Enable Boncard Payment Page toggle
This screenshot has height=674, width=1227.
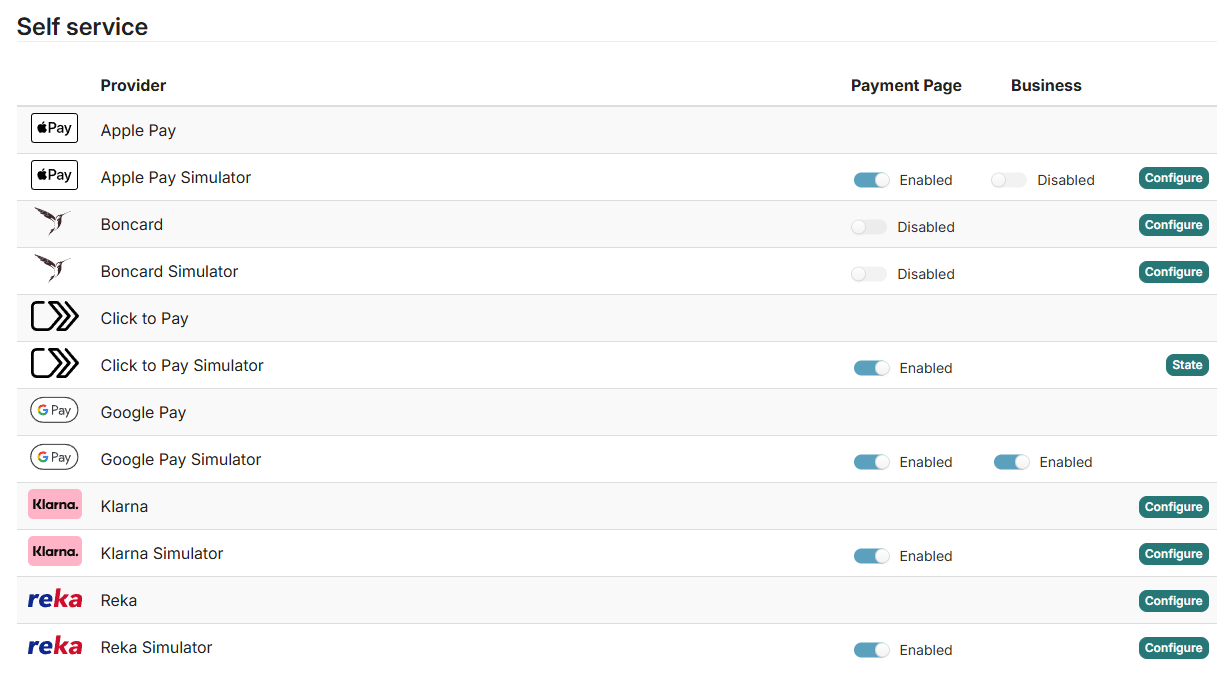[x=868, y=227]
